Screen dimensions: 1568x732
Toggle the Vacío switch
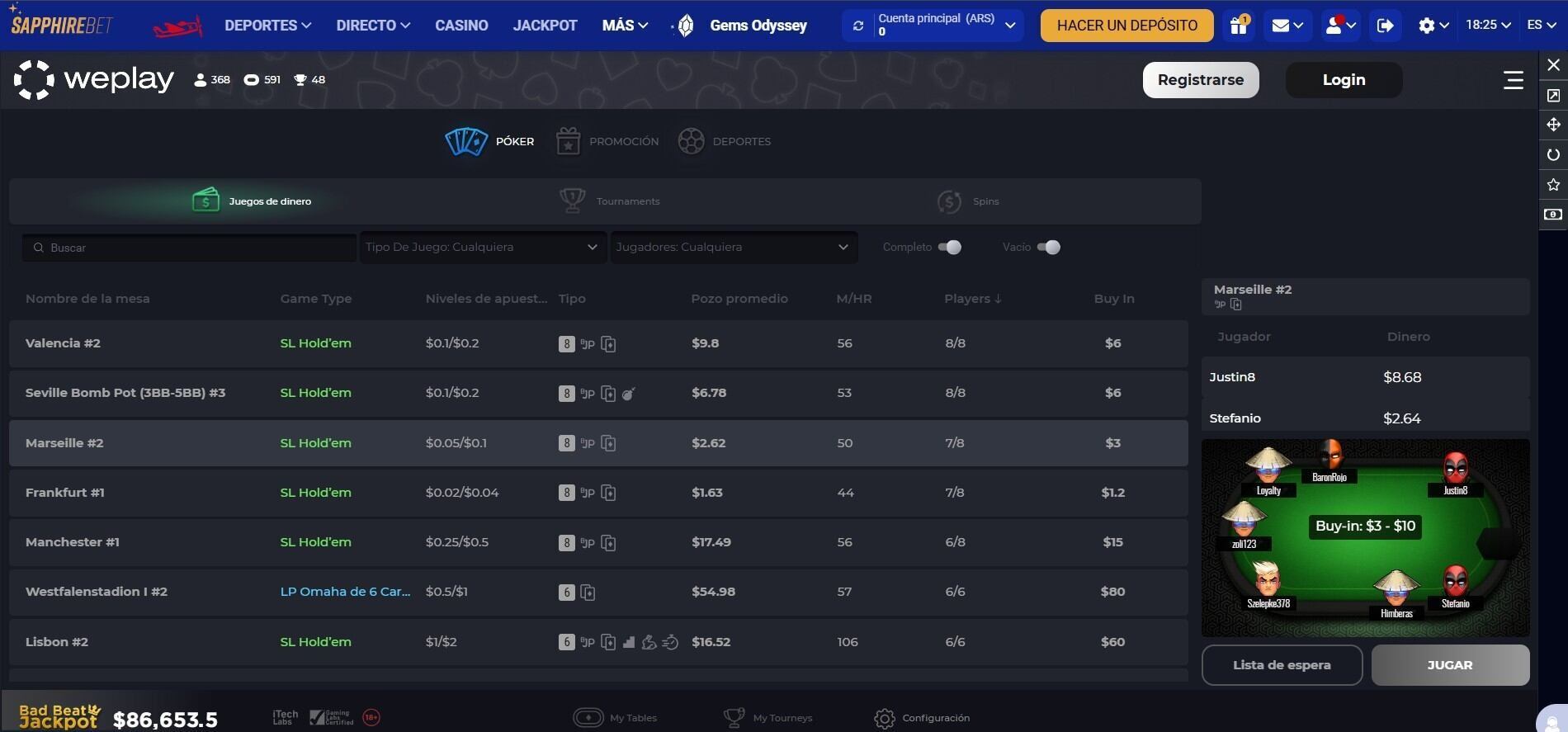[x=1049, y=248]
